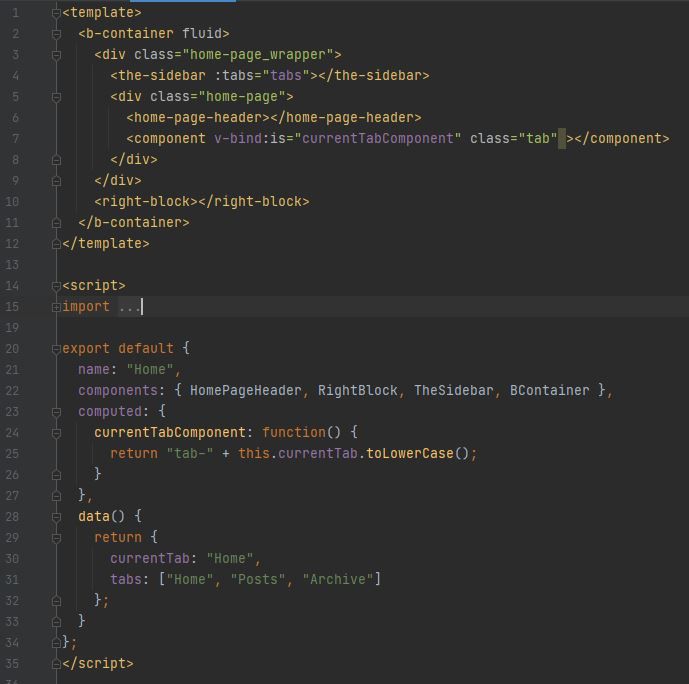Click the fold end marker on line 12
This screenshot has width=689, height=684.
click(x=56, y=244)
